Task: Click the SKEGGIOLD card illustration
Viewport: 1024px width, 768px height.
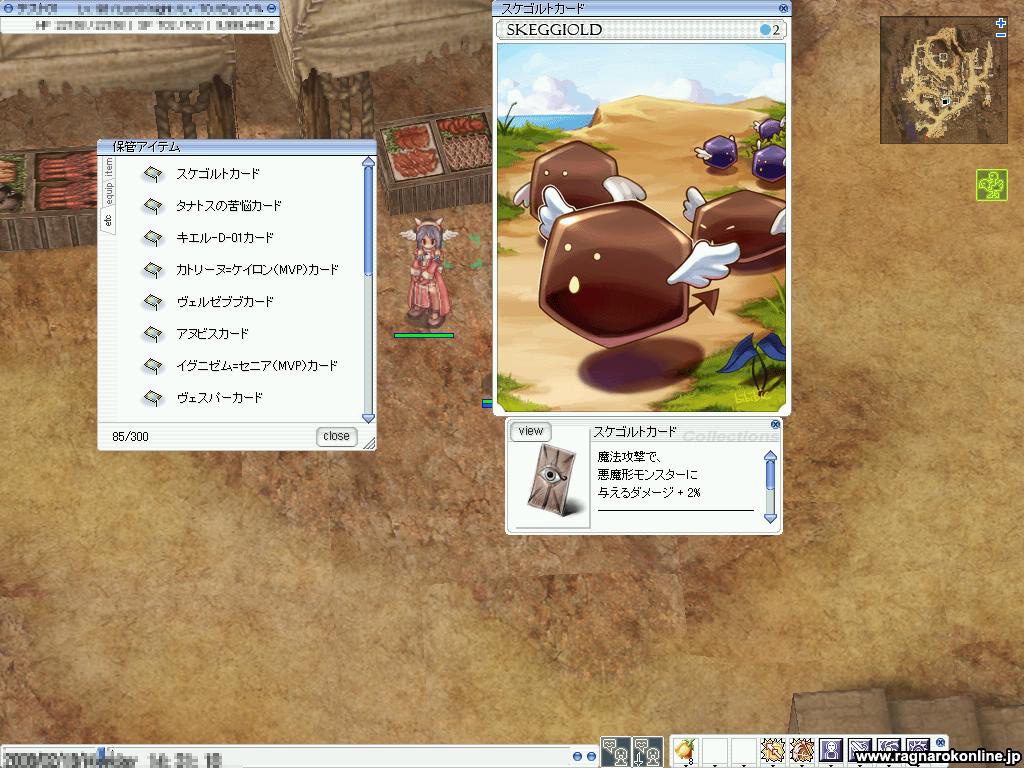Action: (x=641, y=227)
